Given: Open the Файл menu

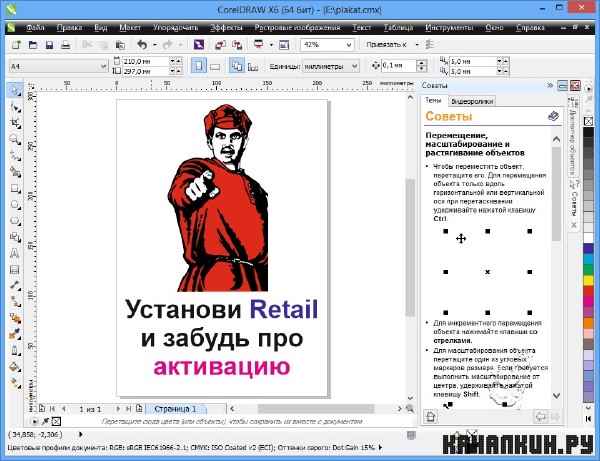Looking at the screenshot, I should pyautogui.click(x=35, y=28).
